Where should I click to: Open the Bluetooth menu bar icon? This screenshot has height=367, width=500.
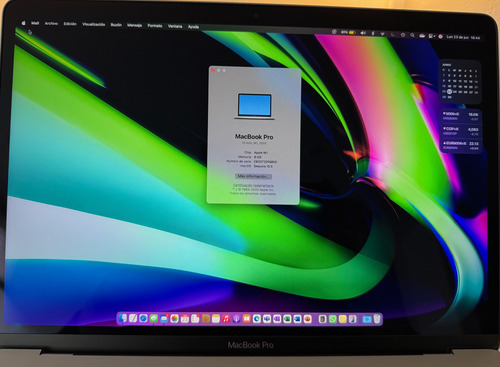[373, 33]
